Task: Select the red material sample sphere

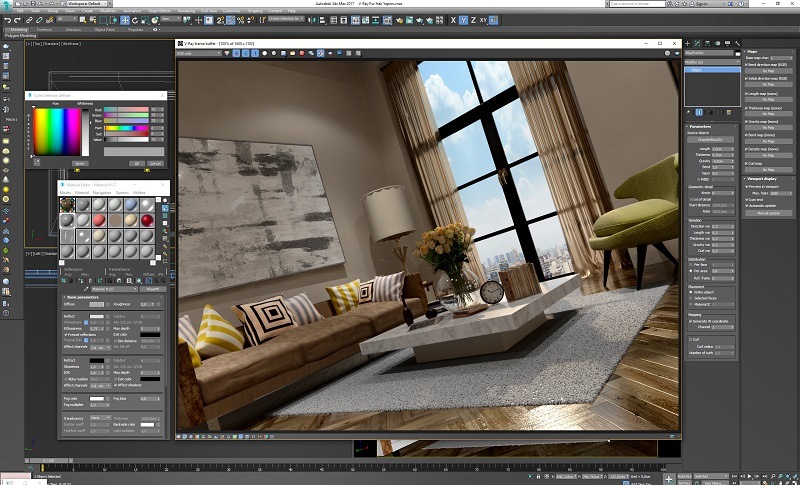Action: click(x=147, y=220)
